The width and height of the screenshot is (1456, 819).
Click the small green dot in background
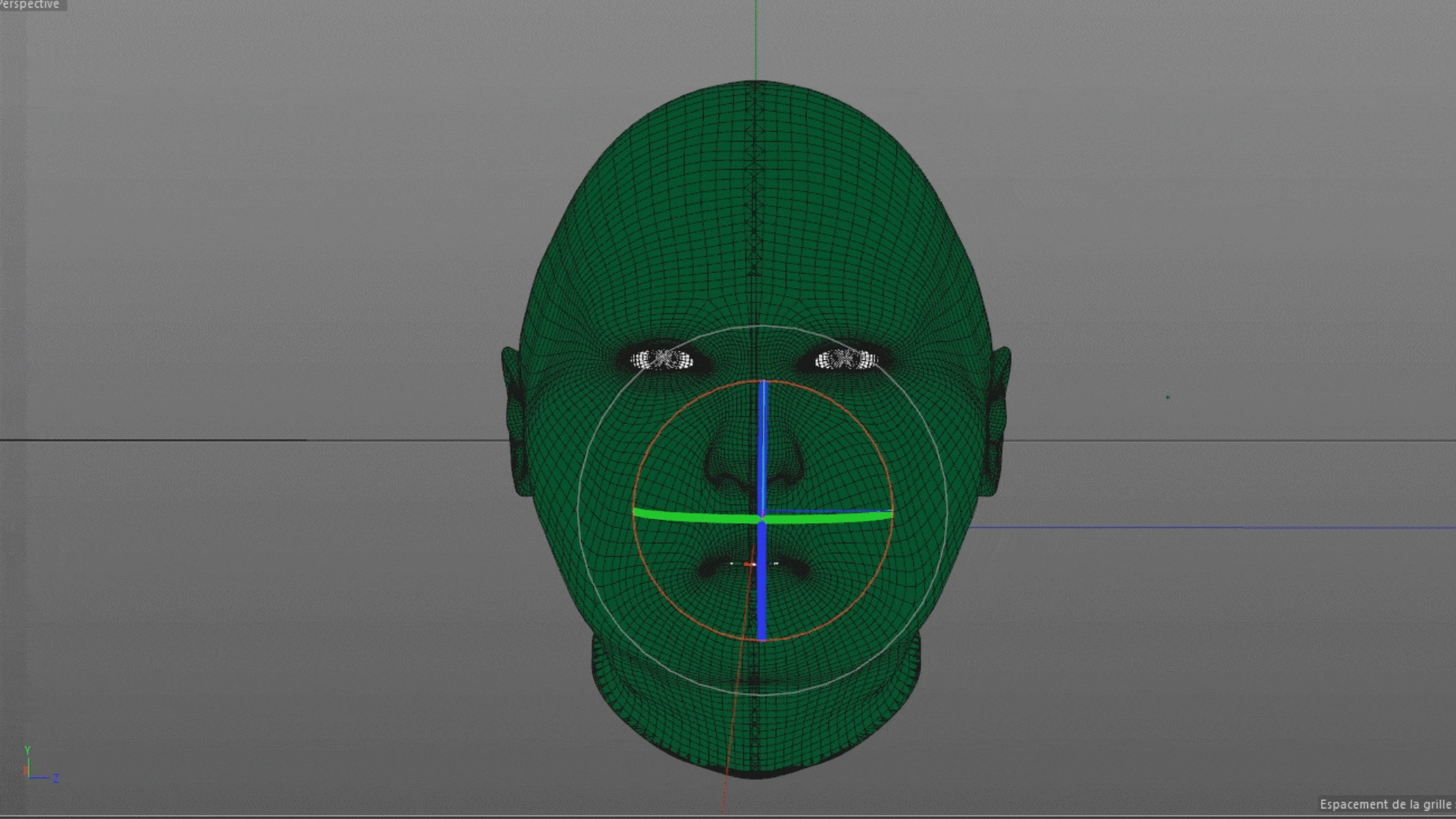point(1167,397)
